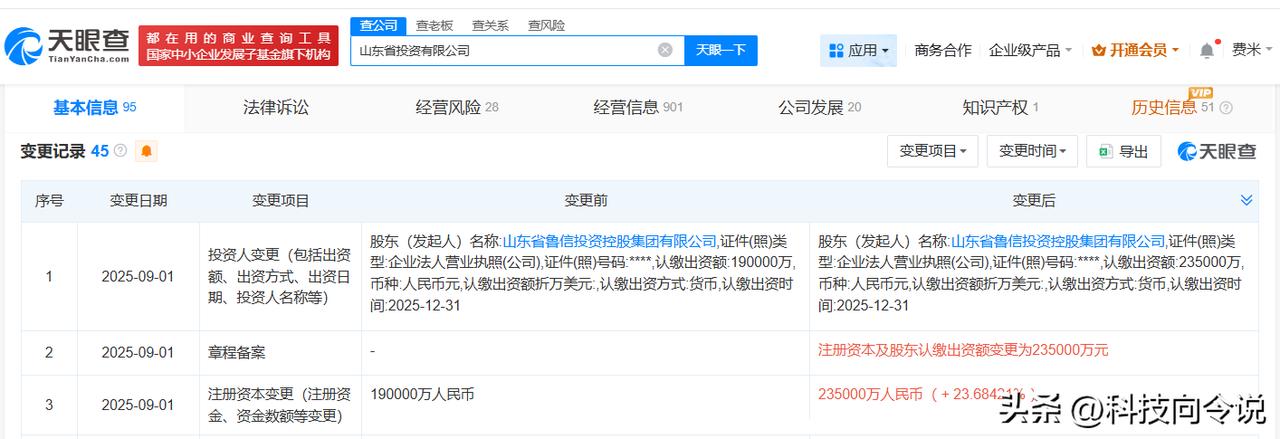Viewport: 1280px width, 439px height.
Task: Switch to the 查风险 search tab
Action: pos(546,25)
